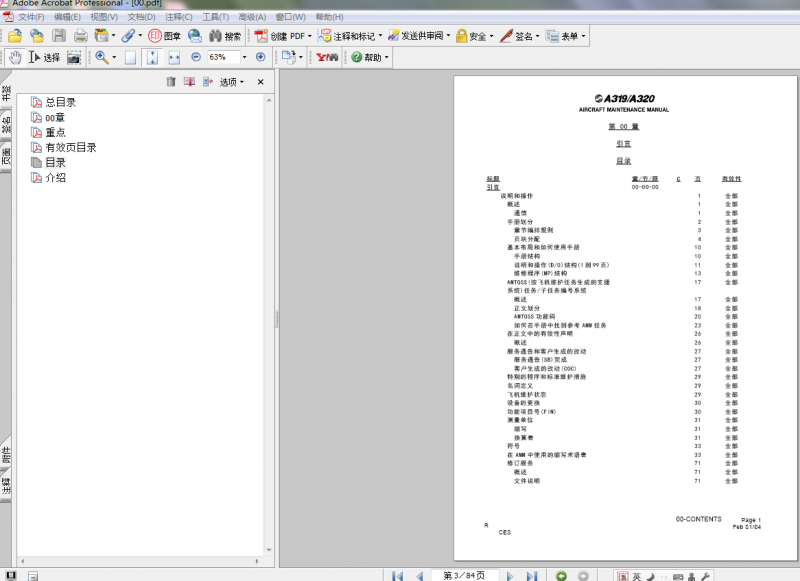
Task: Open the 重点 bookmark
Action: (x=56, y=133)
